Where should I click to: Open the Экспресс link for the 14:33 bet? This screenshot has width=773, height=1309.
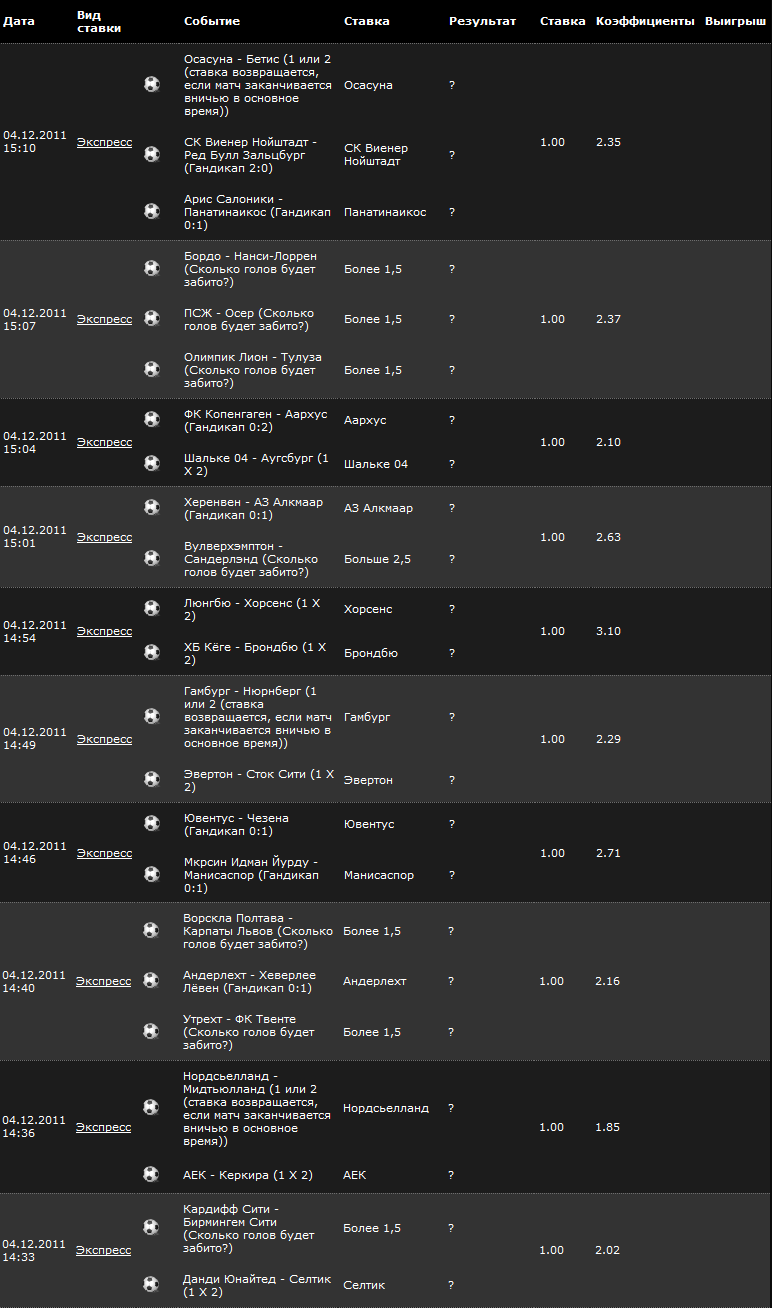(x=103, y=1250)
